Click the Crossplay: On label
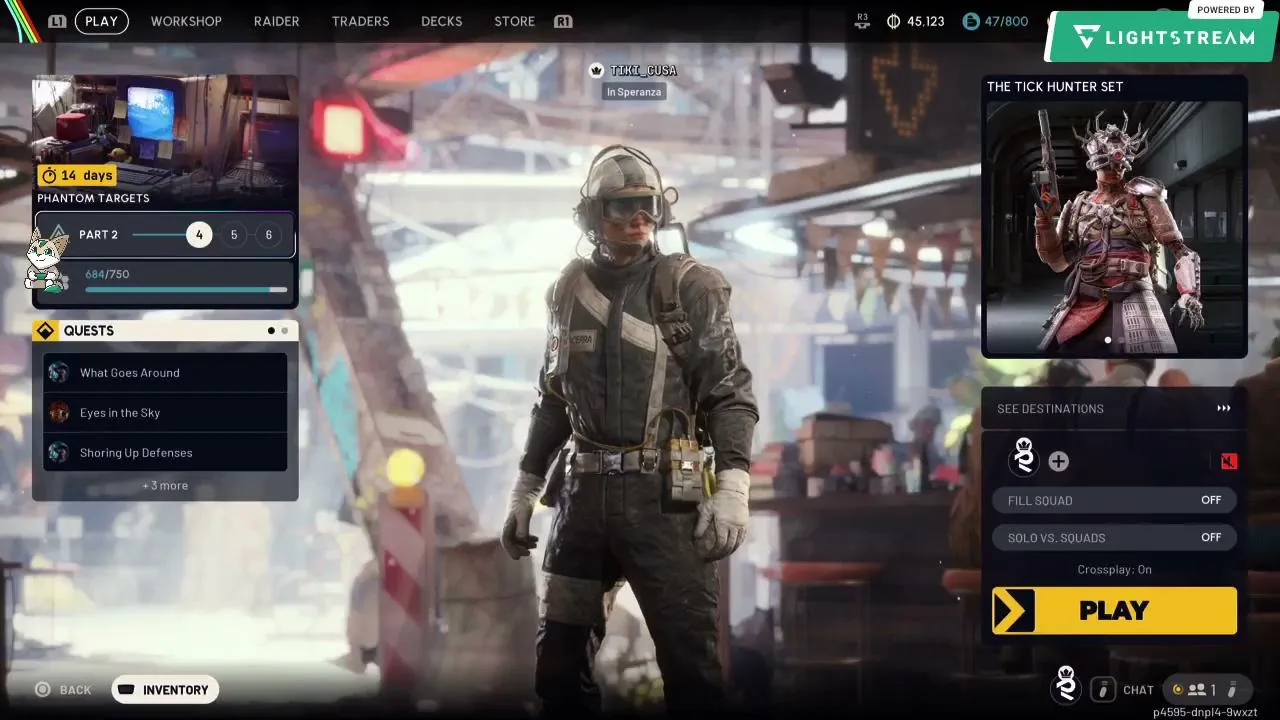 click(1114, 570)
